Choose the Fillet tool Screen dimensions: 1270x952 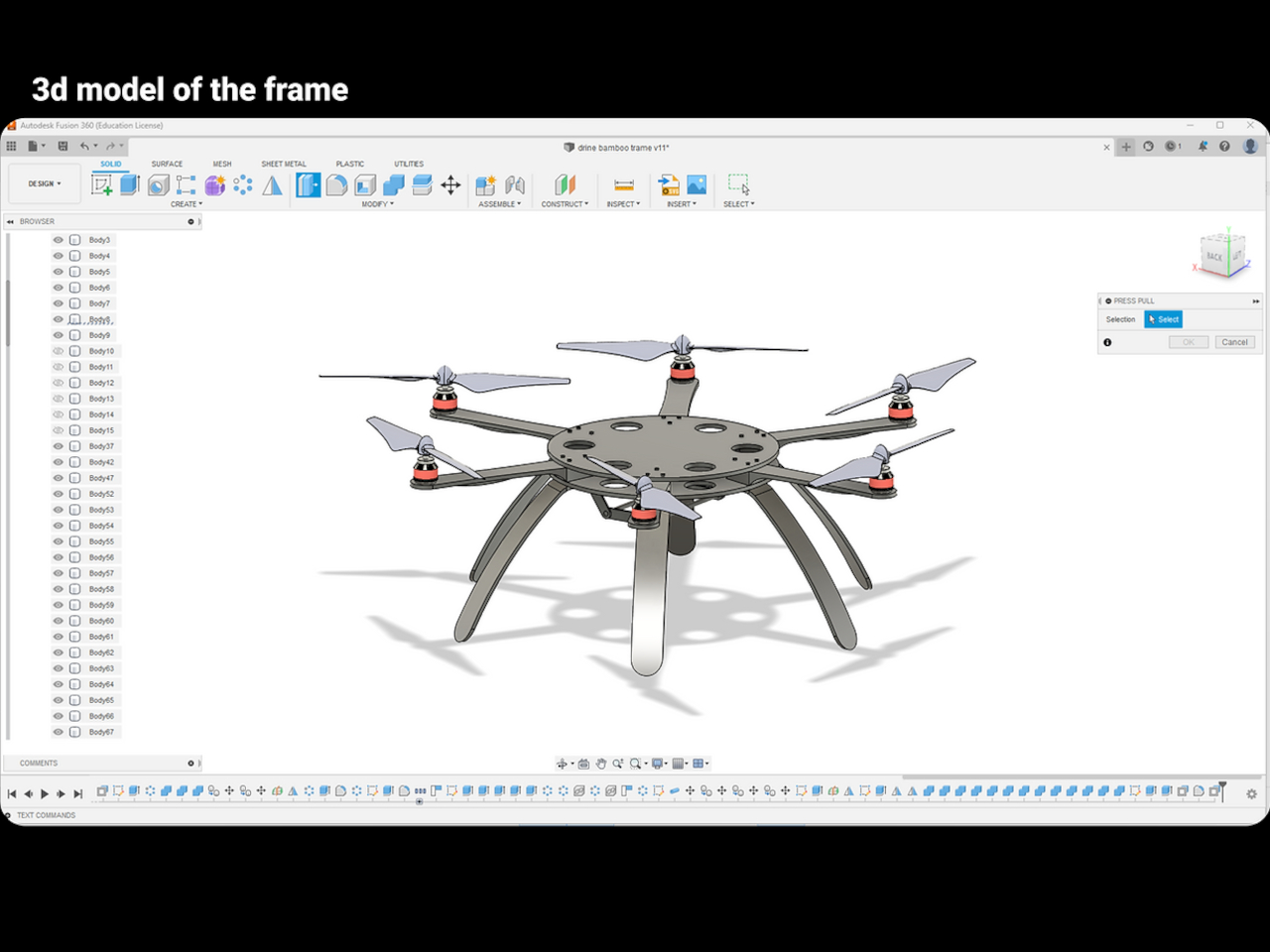[336, 184]
